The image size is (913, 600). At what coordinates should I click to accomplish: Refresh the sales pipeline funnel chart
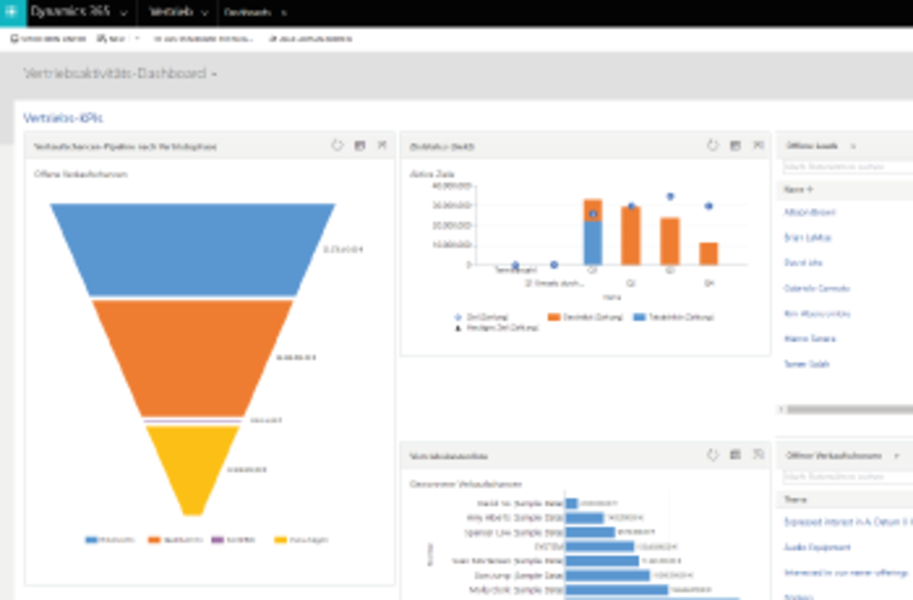tap(337, 146)
